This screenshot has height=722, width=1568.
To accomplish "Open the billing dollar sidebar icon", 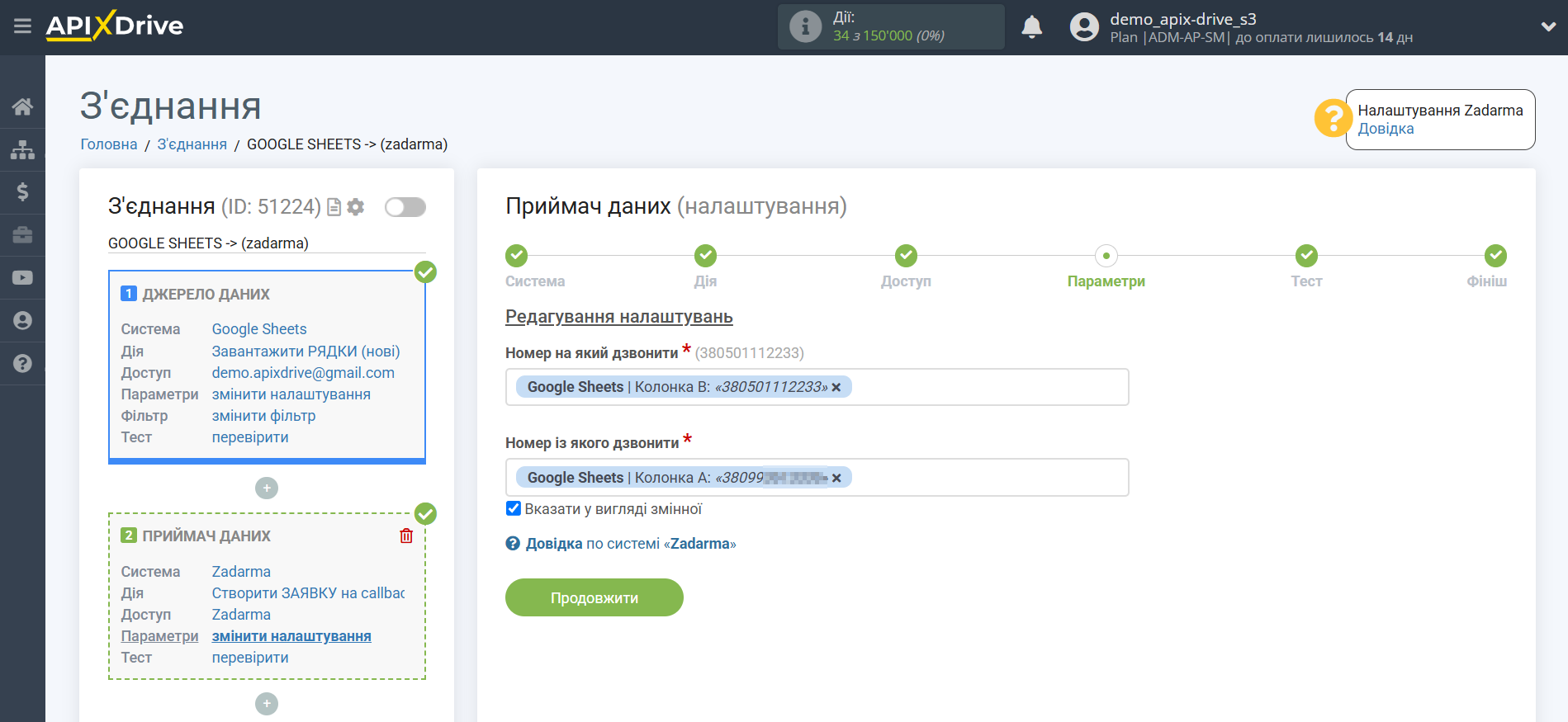I will (22, 192).
